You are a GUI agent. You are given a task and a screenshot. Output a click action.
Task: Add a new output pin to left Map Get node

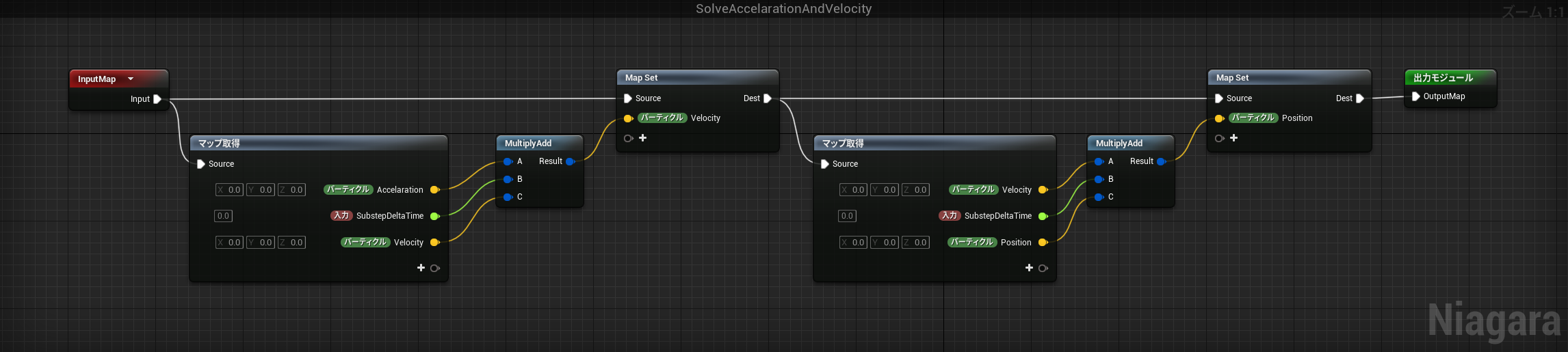pyautogui.click(x=421, y=268)
